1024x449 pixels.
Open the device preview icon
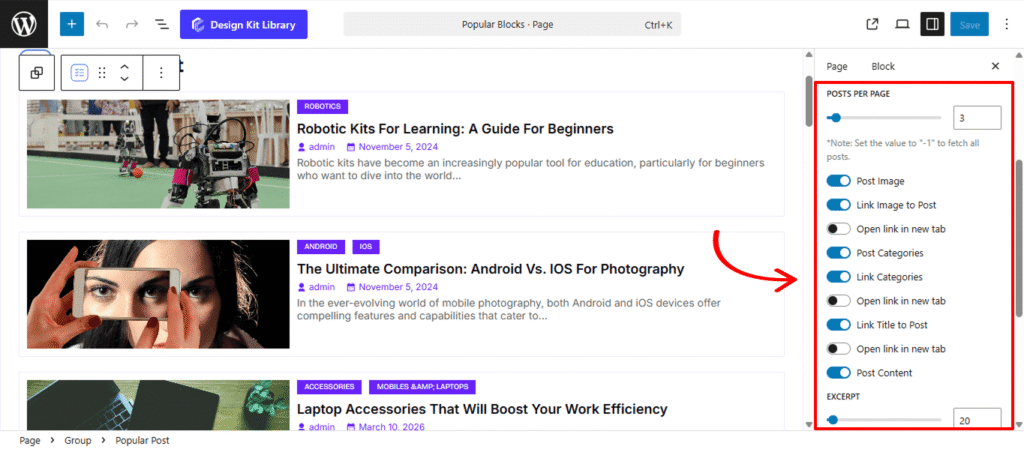coord(902,24)
